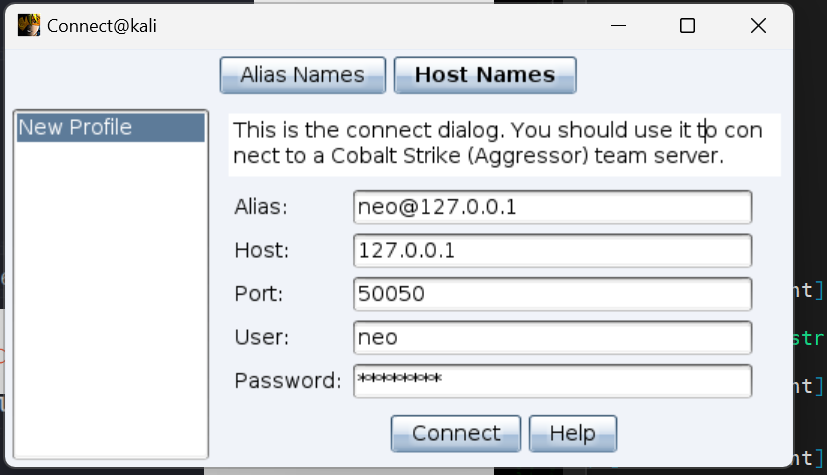
Task: Click the Cobalt Strike icon in title bar
Action: (29, 26)
